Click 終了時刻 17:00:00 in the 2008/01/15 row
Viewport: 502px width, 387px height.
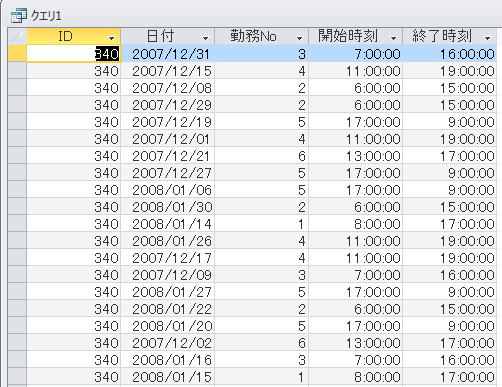click(450, 377)
